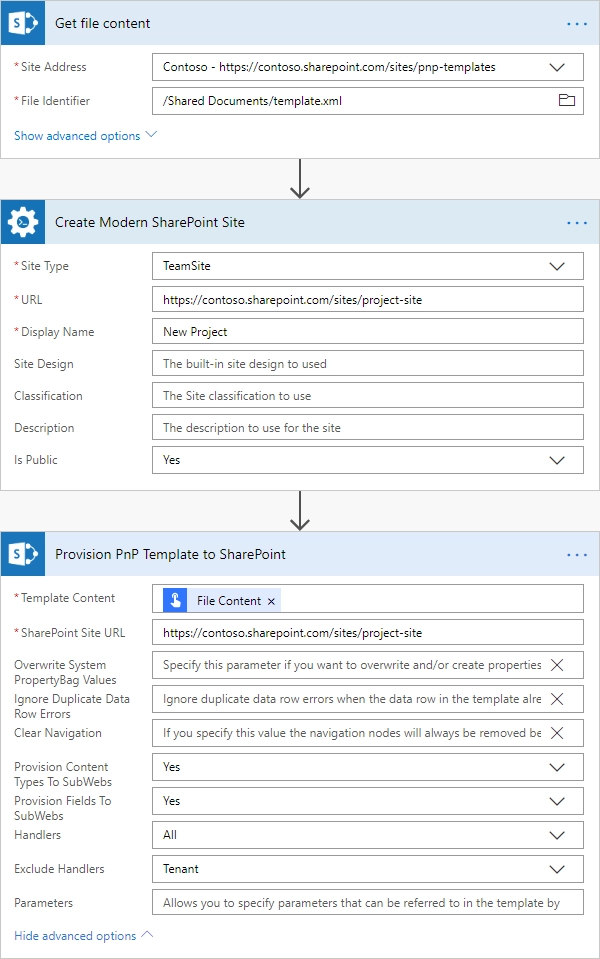Open ellipsis menu for Provision PnP Template
The width and height of the screenshot is (600, 959).
click(x=577, y=555)
